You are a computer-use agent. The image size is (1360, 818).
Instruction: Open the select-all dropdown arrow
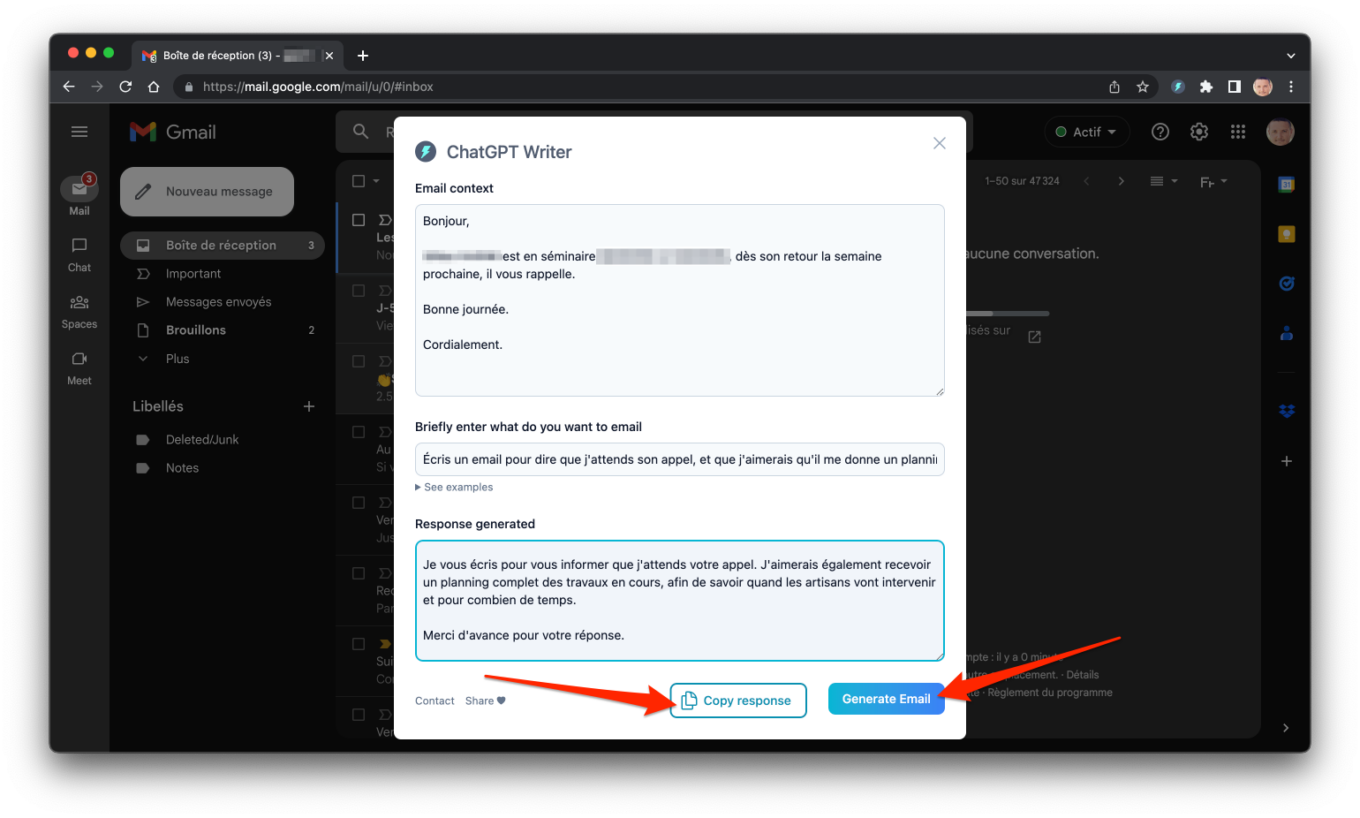377,181
